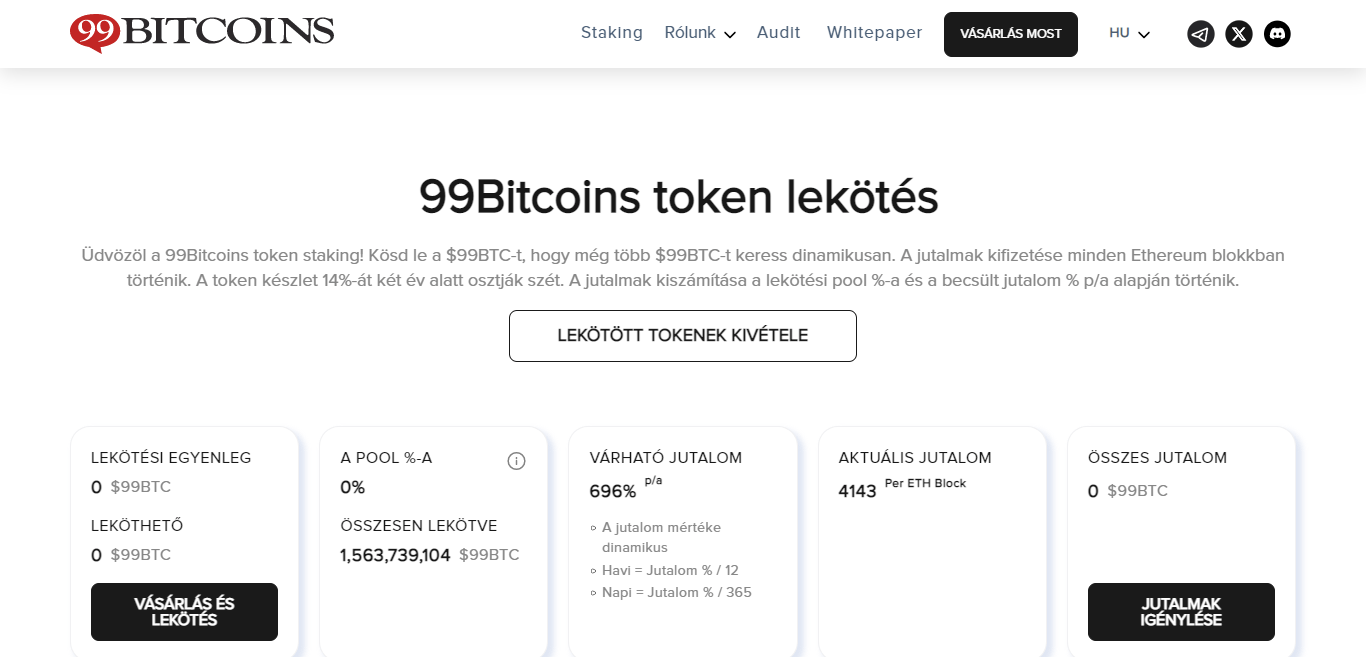
Task: Go to the Audit page
Action: pyautogui.click(x=778, y=33)
